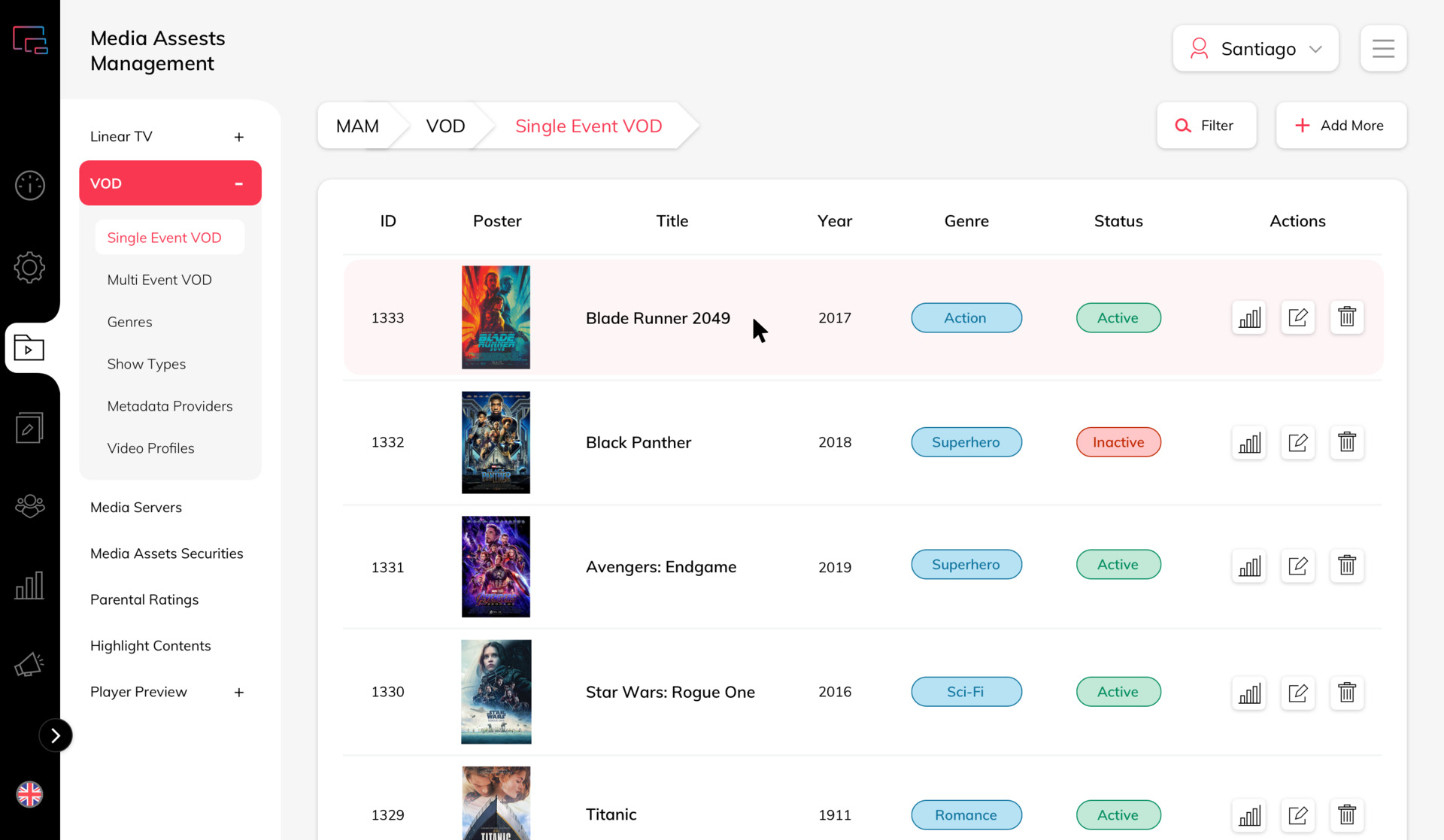Delete the Avengers: Endgame row
The image size is (1444, 840).
point(1347,565)
